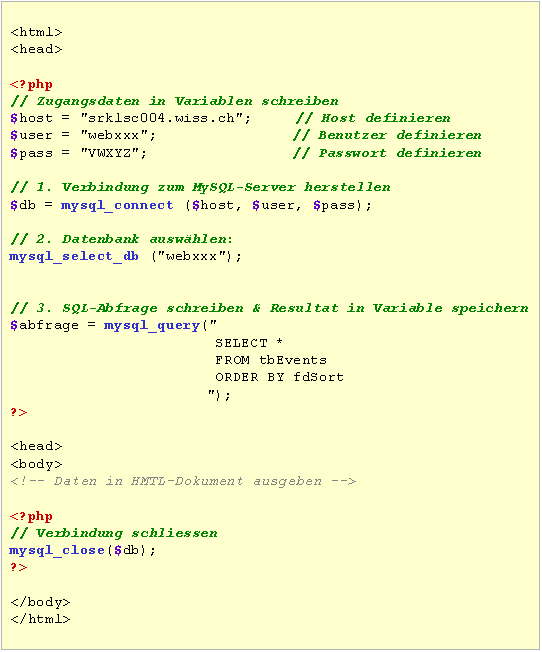542x652 pixels.
Task: Click the closing </html> tag
Action: click(40, 619)
